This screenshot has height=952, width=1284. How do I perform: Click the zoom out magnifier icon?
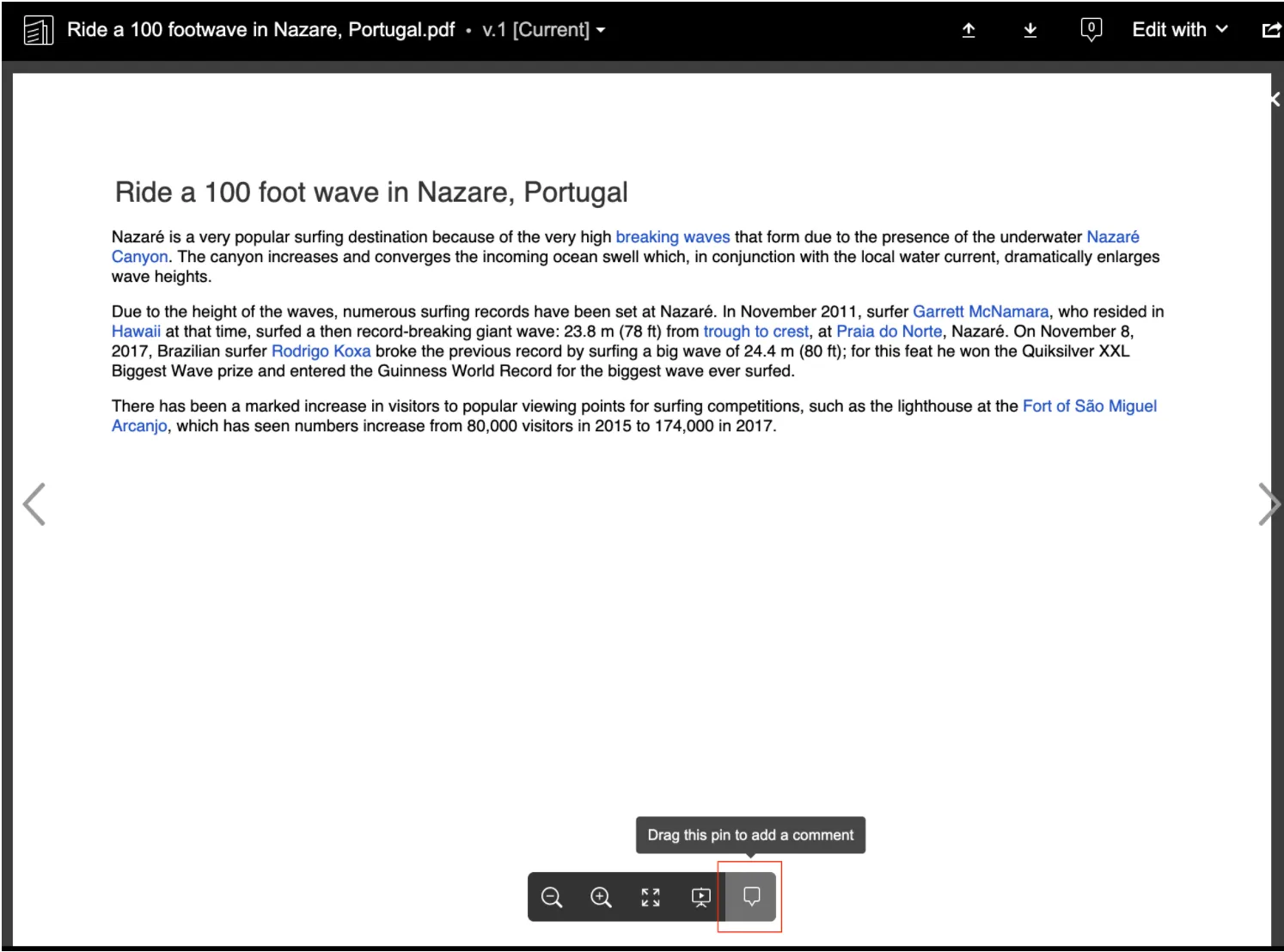[x=552, y=897]
